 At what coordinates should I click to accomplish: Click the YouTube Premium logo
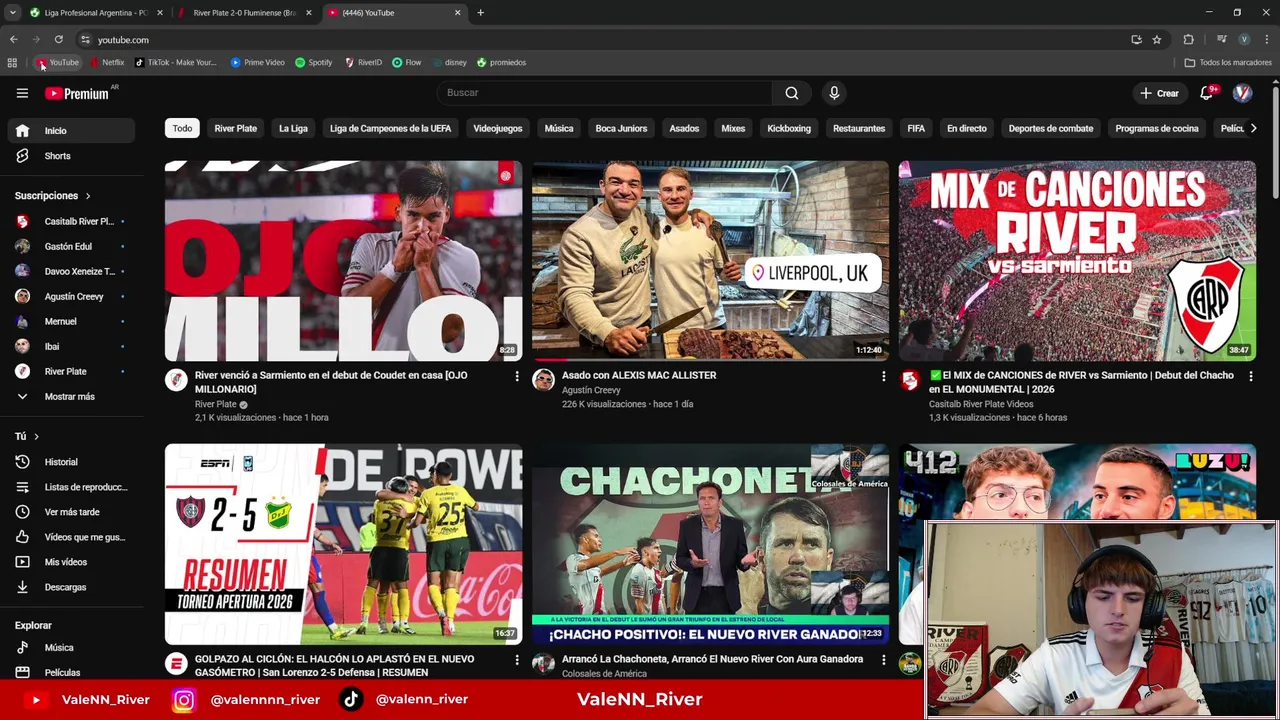coord(77,93)
